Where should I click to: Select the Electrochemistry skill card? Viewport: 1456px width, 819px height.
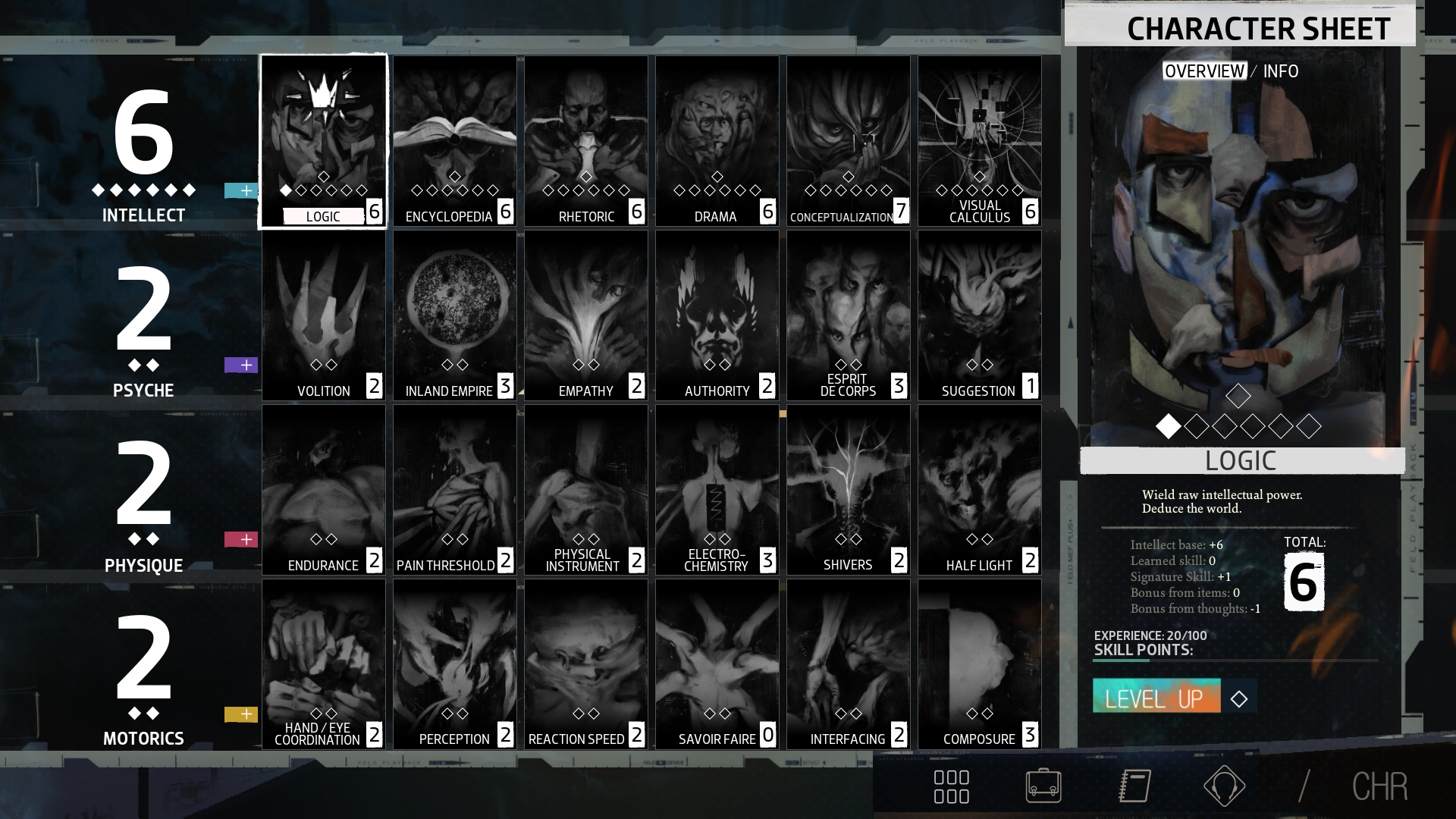717,489
